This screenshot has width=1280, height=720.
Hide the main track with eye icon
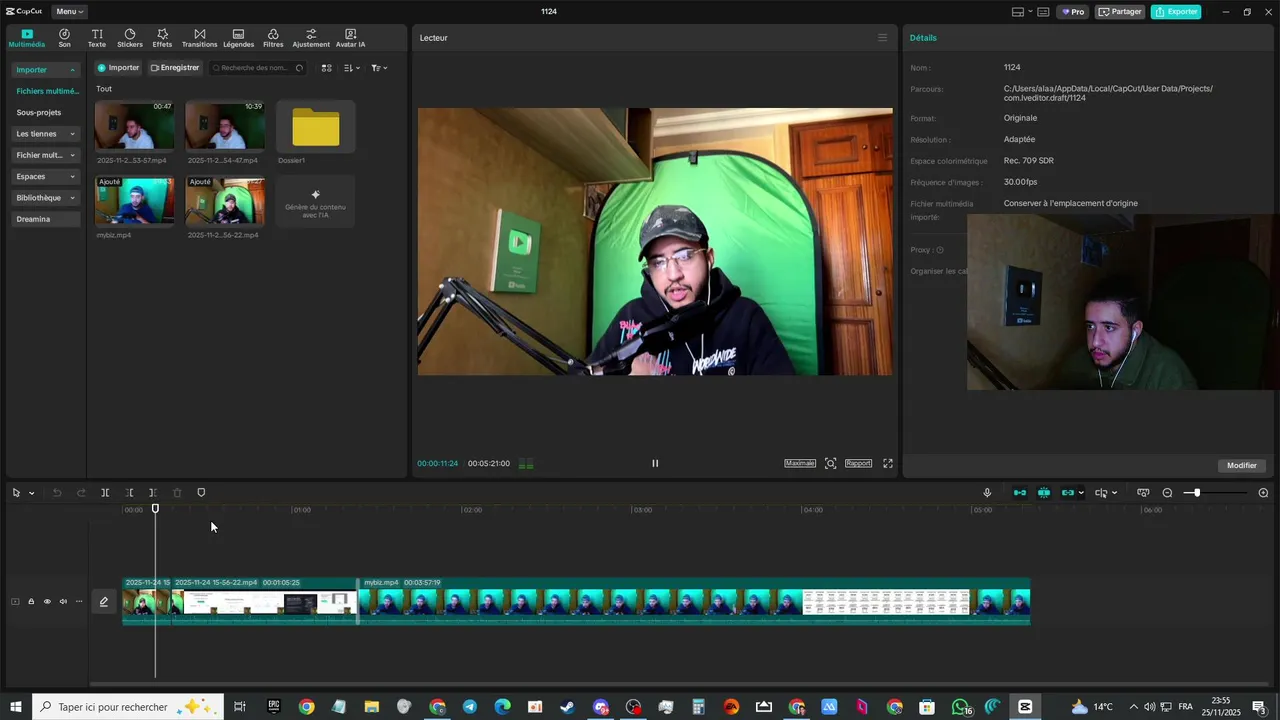[47, 601]
